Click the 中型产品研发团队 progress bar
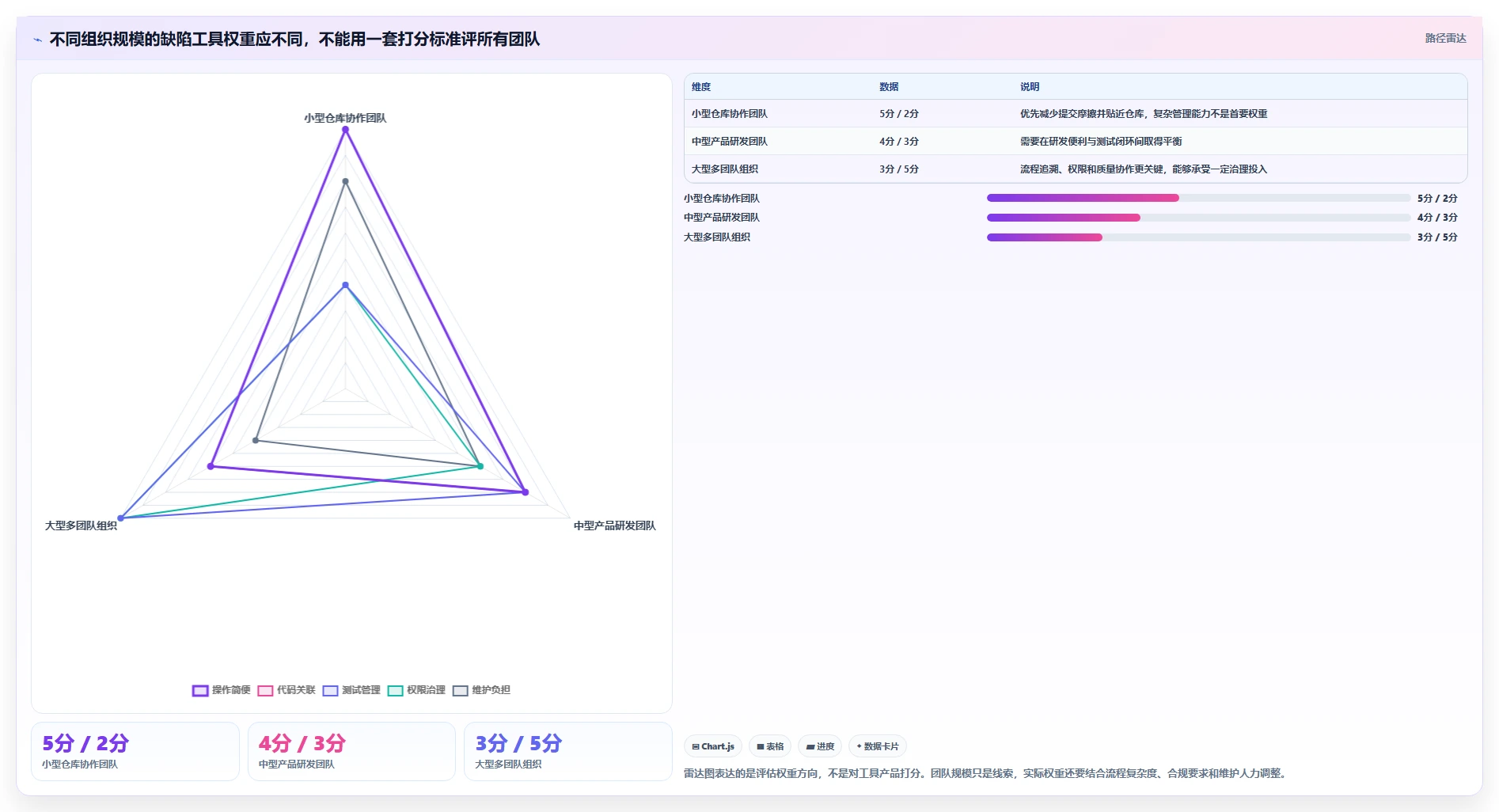Image resolution: width=1499 pixels, height=812 pixels. click(1198, 218)
